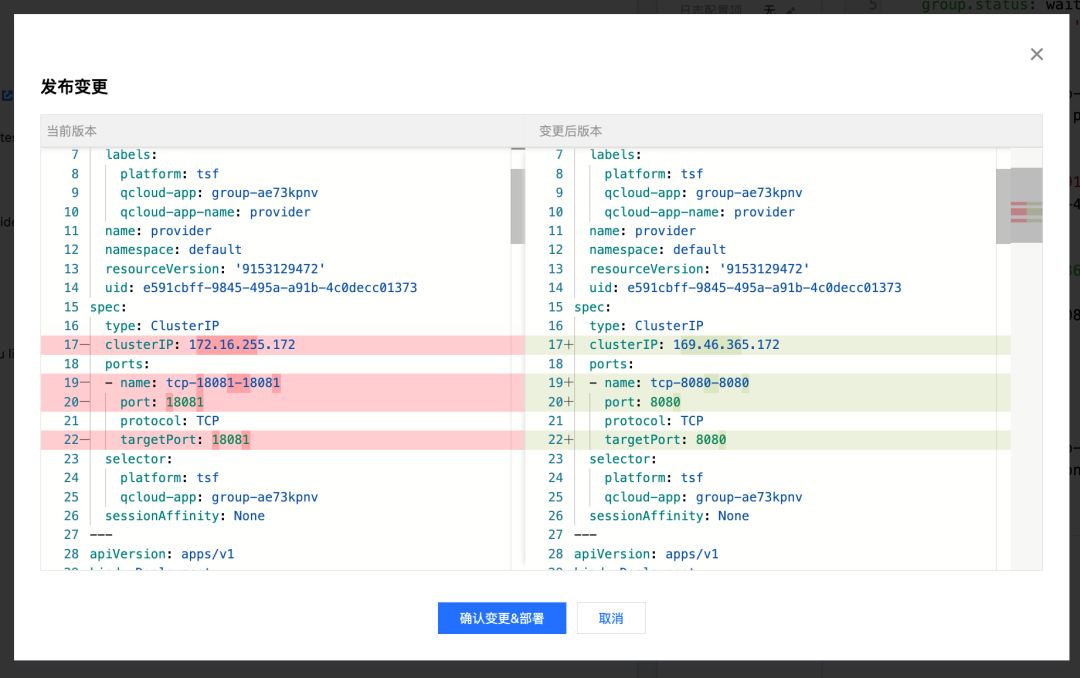This screenshot has height=678, width=1080.
Task: Select namespace: default in 变更后版本 pane
Action: click(657, 250)
